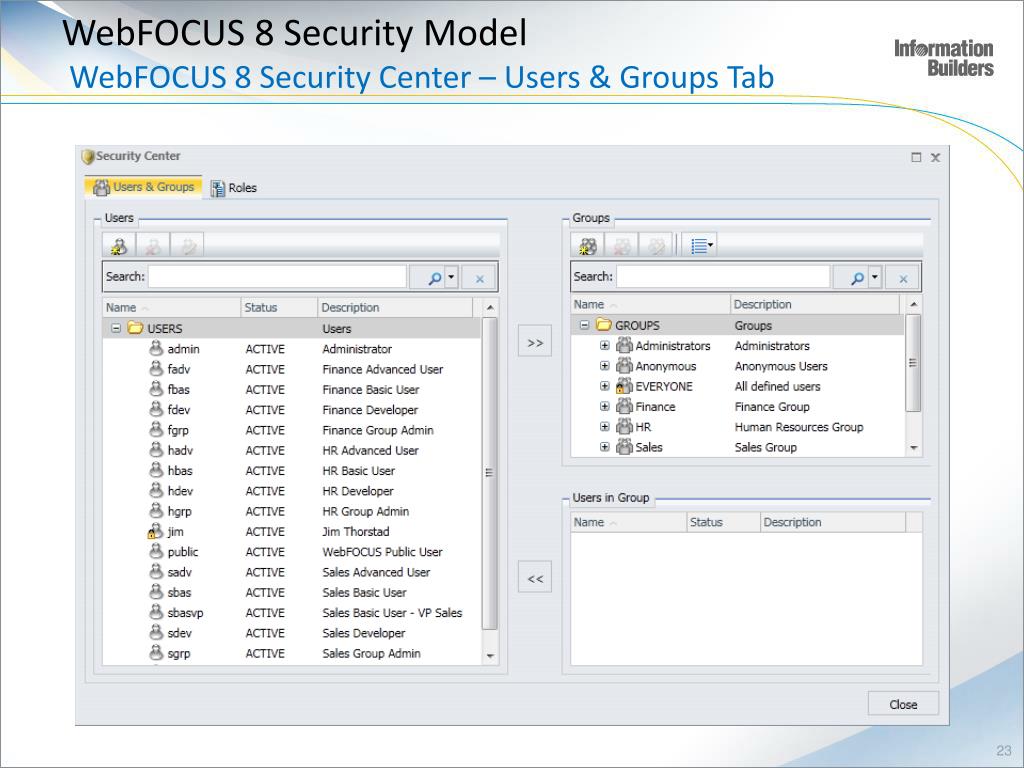Screen dimensions: 1024x768
Task: Expand the Administrators group node
Action: click(605, 345)
